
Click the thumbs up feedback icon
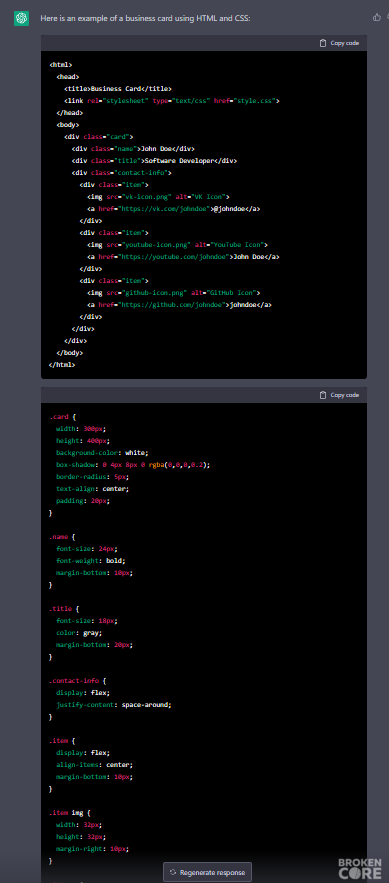tap(377, 17)
